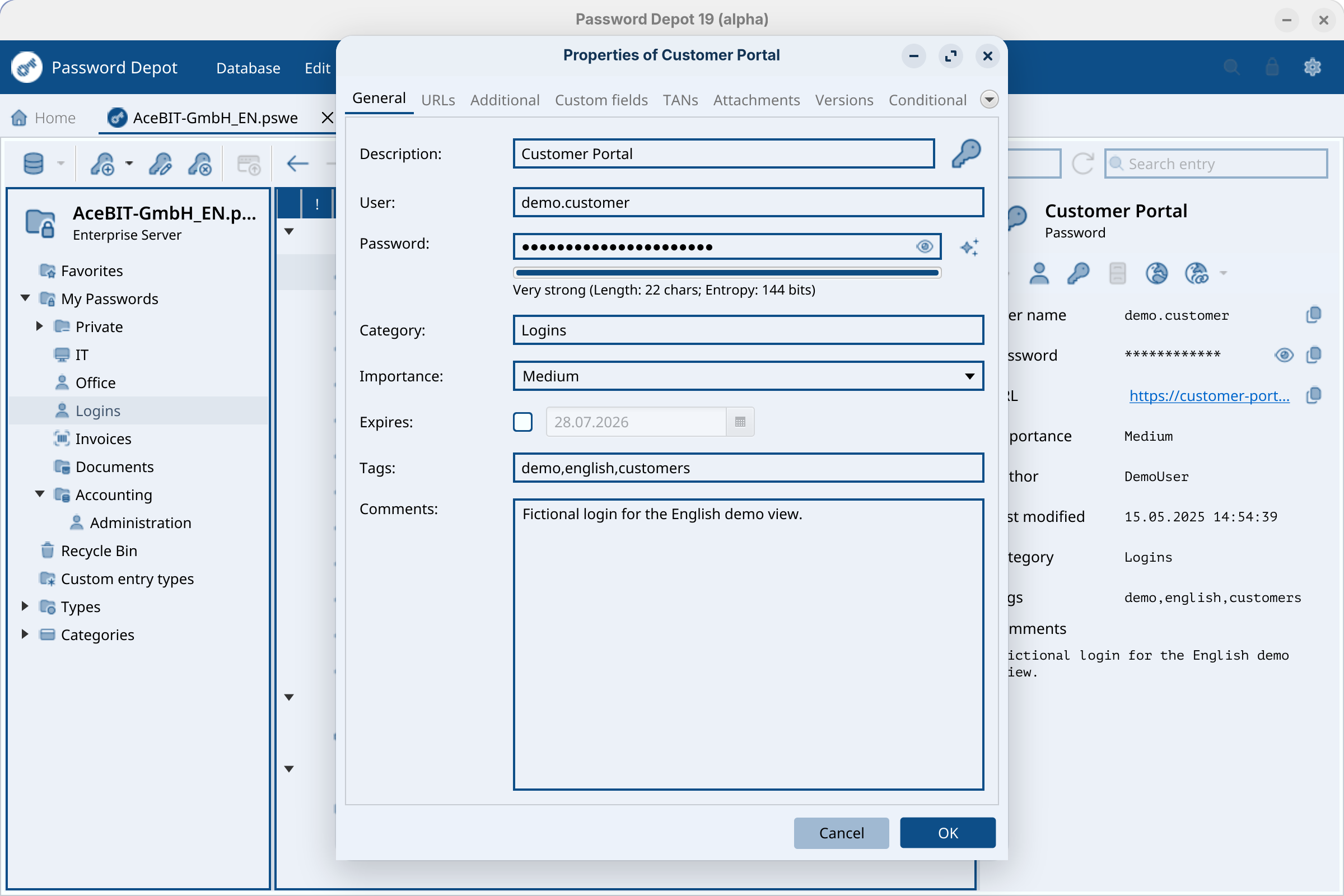
Task: Open the database toolbar dropdown arrow
Action: coord(60,164)
